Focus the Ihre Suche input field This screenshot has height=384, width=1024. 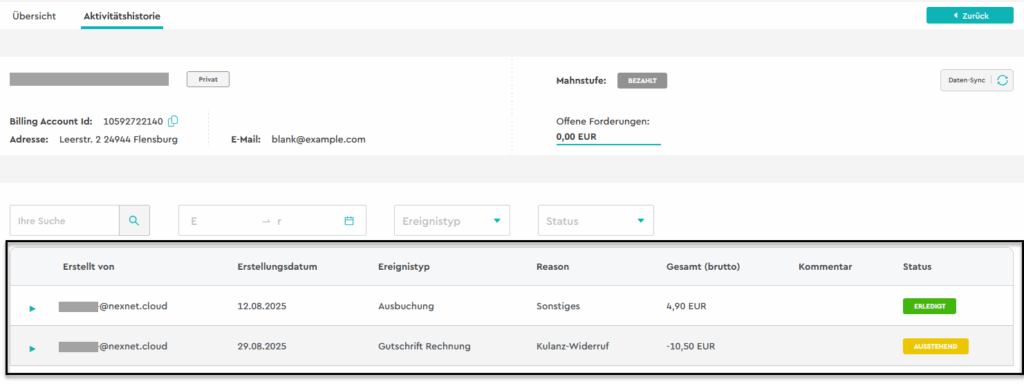point(65,221)
